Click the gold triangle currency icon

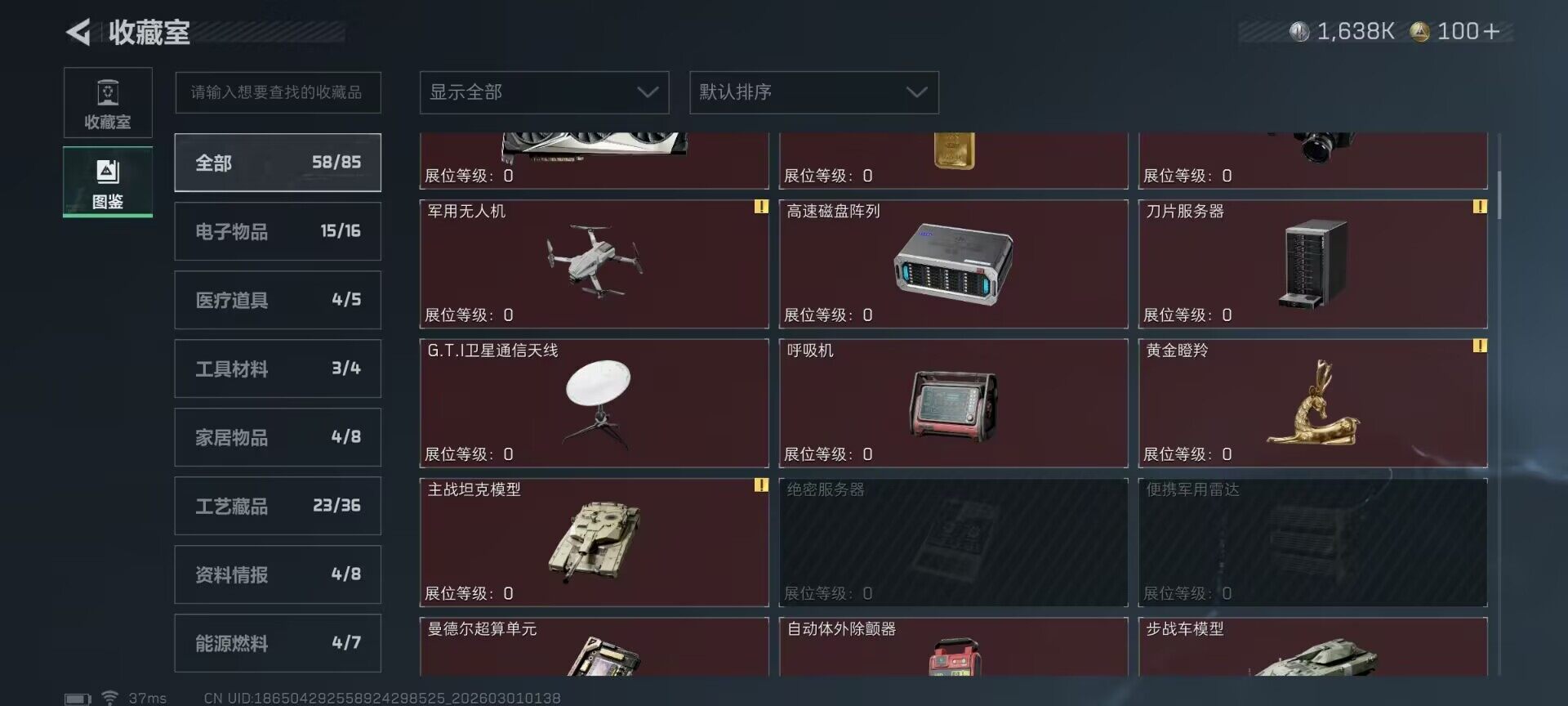pos(1419,32)
